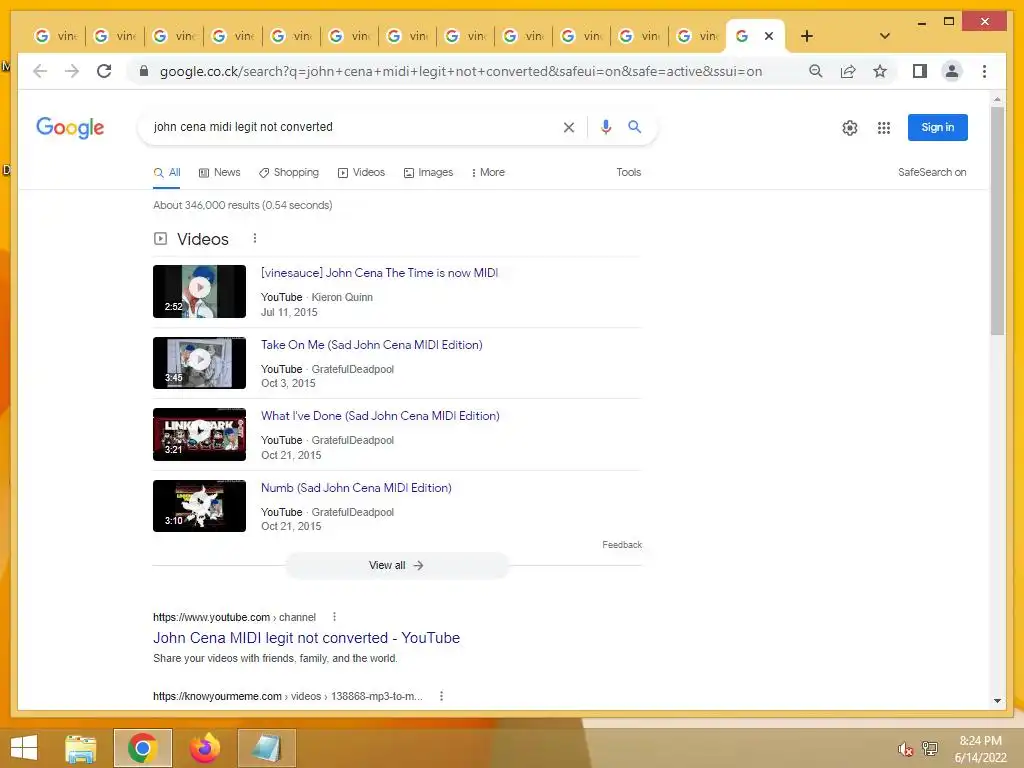The height and width of the screenshot is (768, 1024).
Task: Click the Sign in button
Action: click(938, 127)
